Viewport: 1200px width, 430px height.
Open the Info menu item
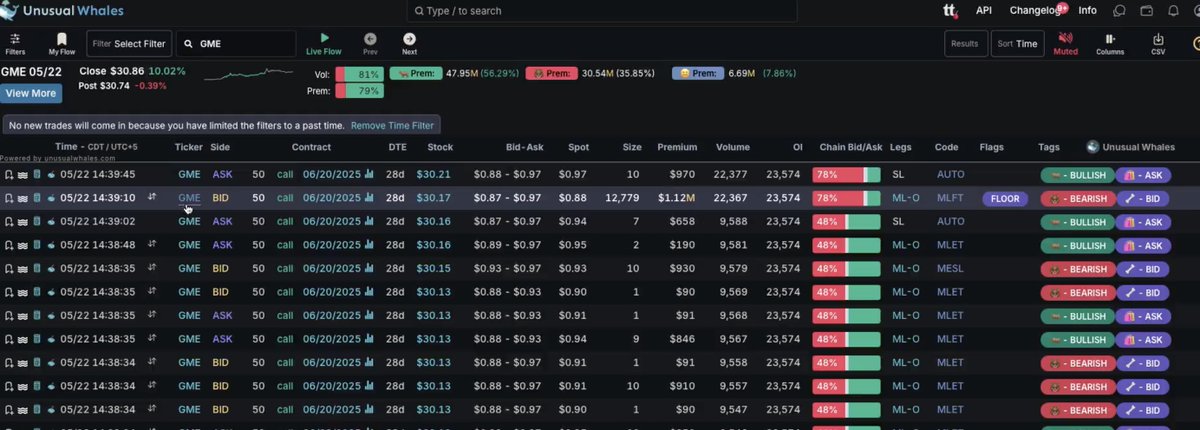click(x=1087, y=10)
